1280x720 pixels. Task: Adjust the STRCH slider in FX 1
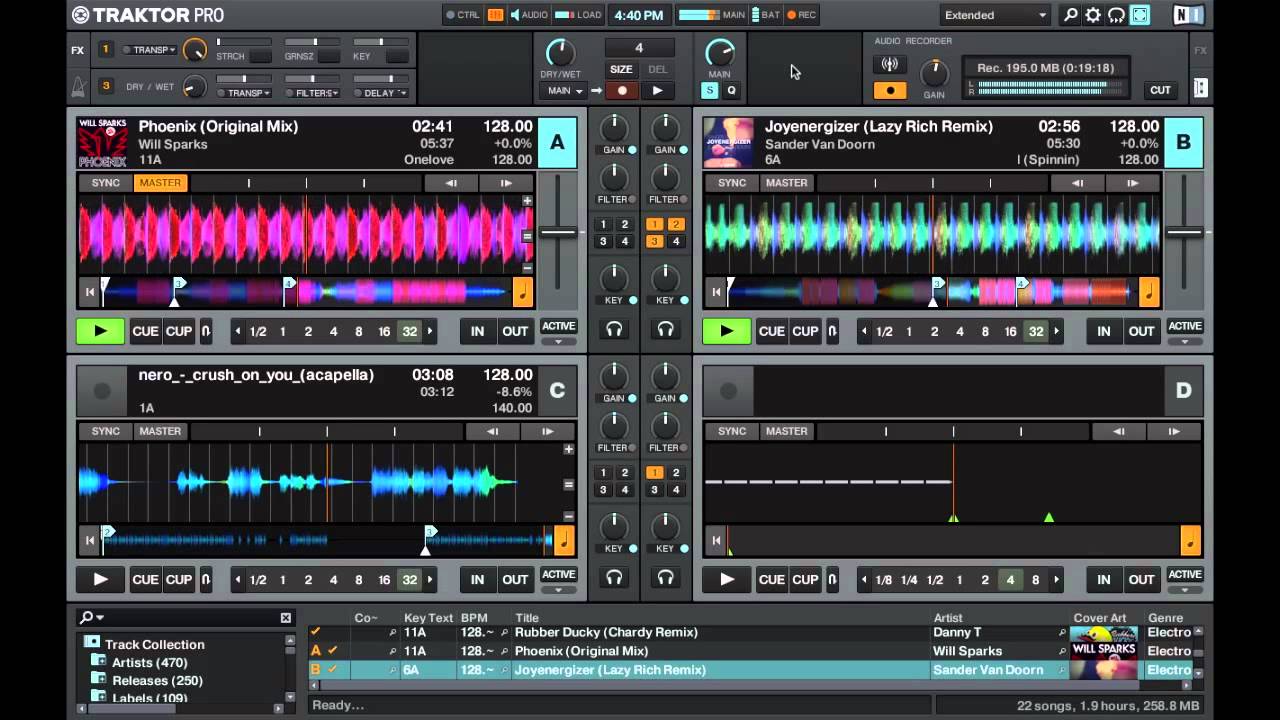244,42
